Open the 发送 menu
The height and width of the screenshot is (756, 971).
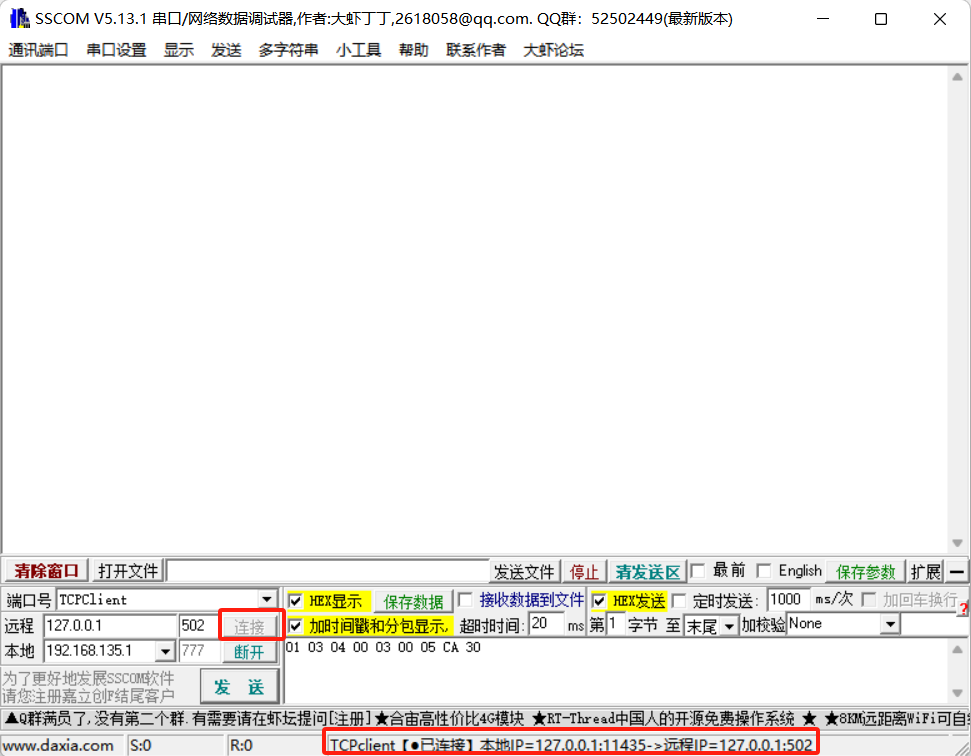click(x=226, y=50)
